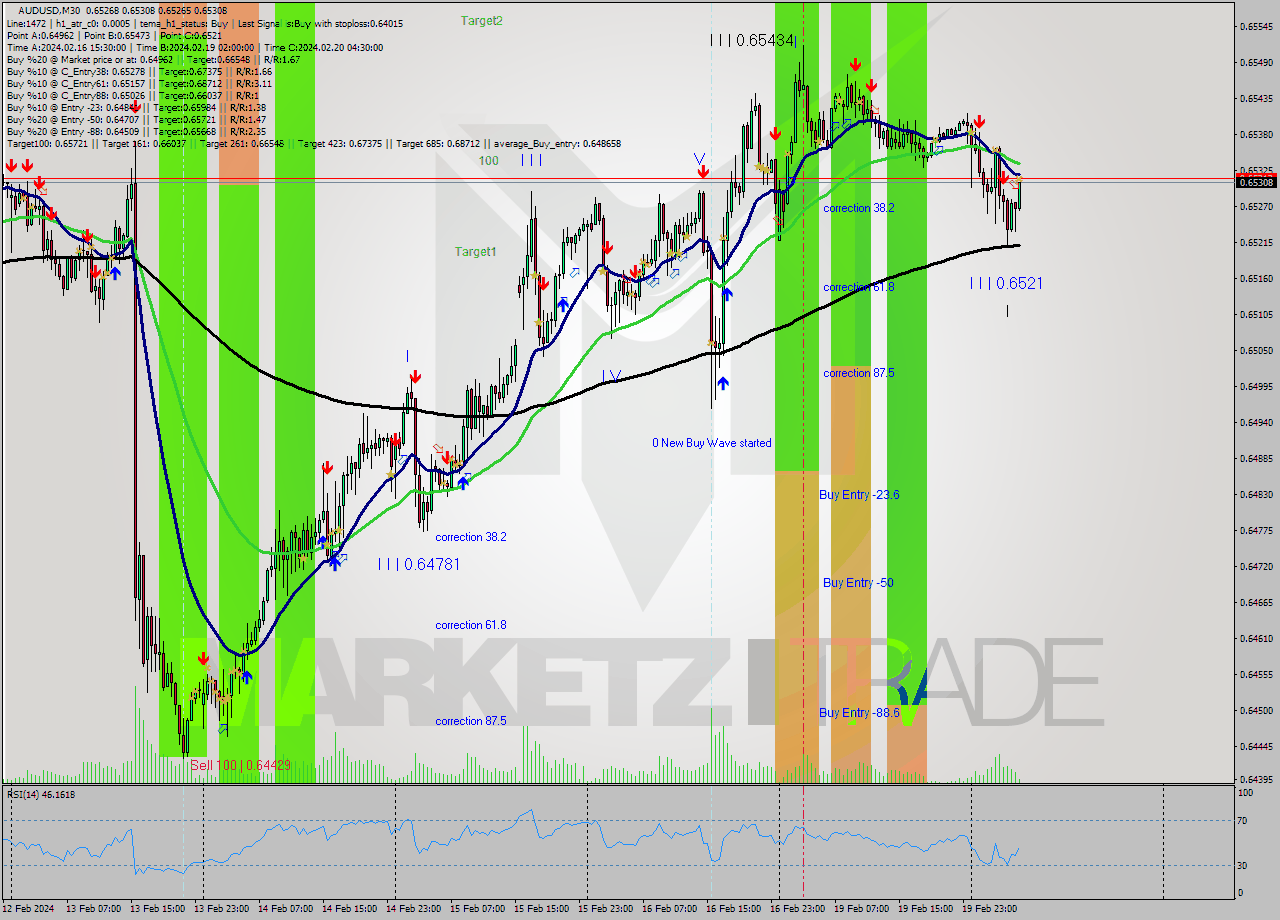The width and height of the screenshot is (1280, 920).
Task: Click the '16 Feb 23:00' time axis label
Action: coord(796,909)
